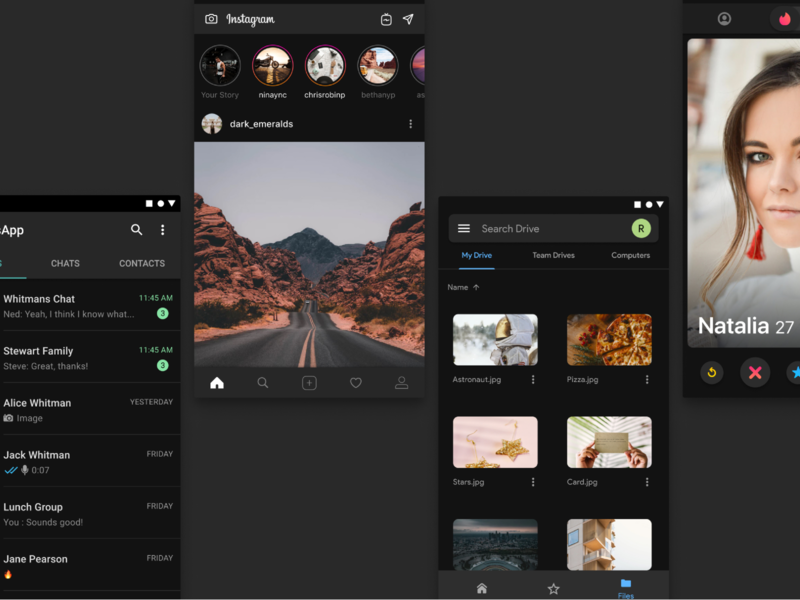800x600 pixels.
Task: Open the Tinder profile icon
Action: [724, 19]
